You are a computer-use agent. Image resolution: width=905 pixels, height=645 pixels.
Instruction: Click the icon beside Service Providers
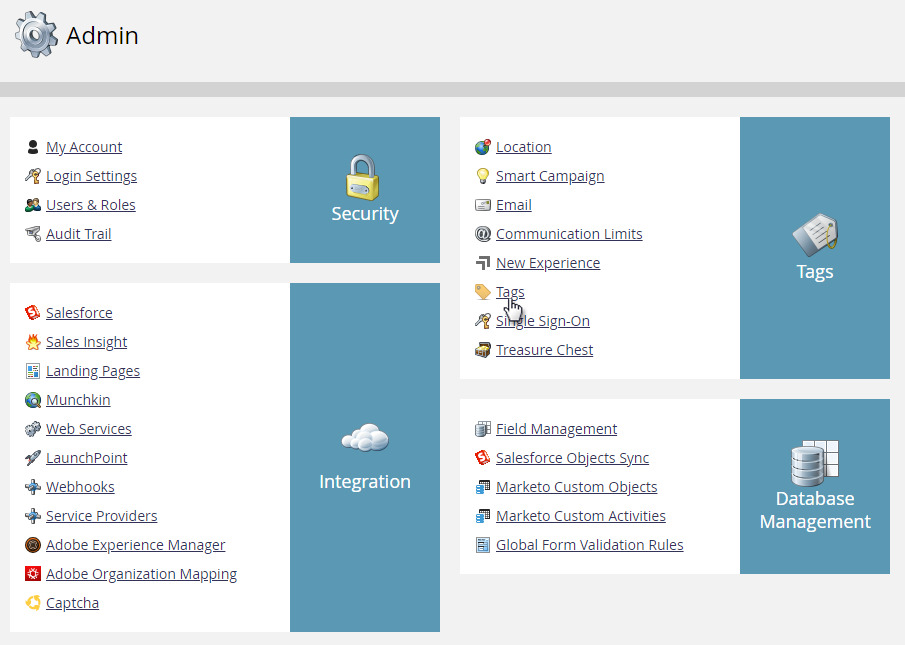33,516
